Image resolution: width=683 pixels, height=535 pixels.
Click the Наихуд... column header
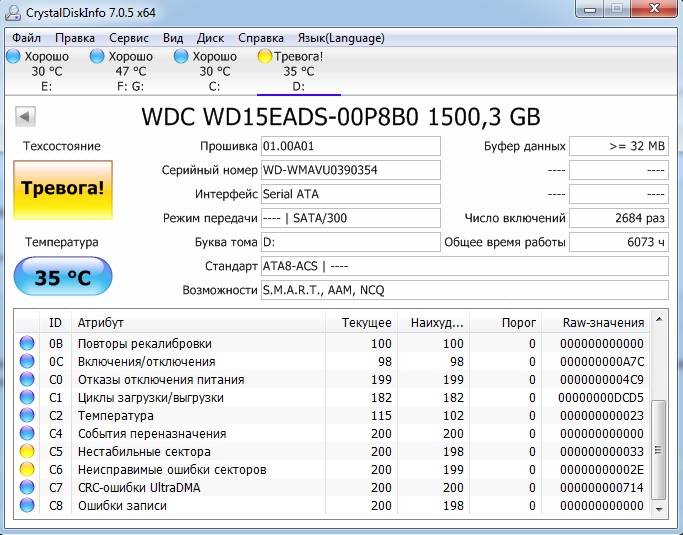pyautogui.click(x=433, y=323)
